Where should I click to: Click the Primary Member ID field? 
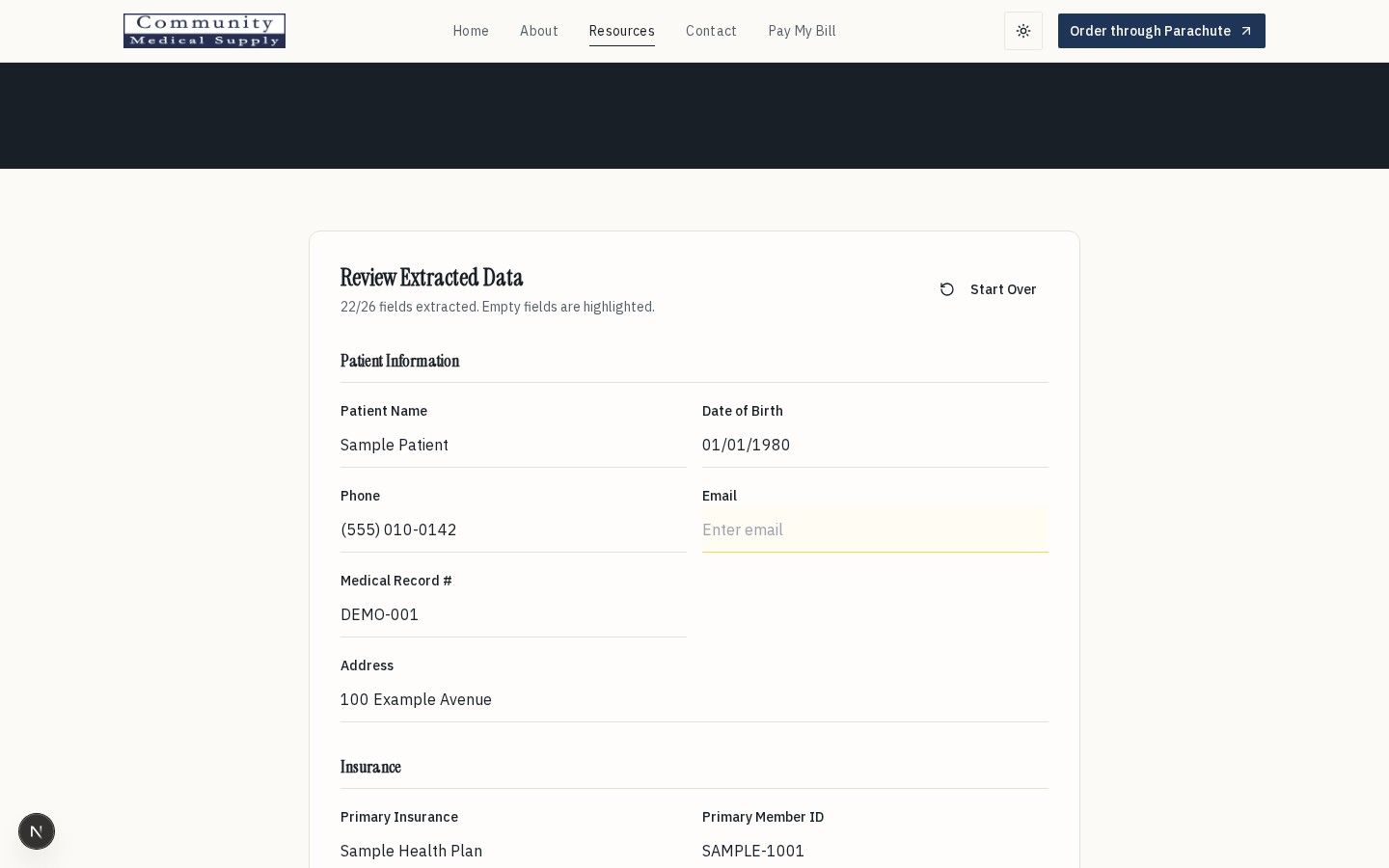[875, 851]
